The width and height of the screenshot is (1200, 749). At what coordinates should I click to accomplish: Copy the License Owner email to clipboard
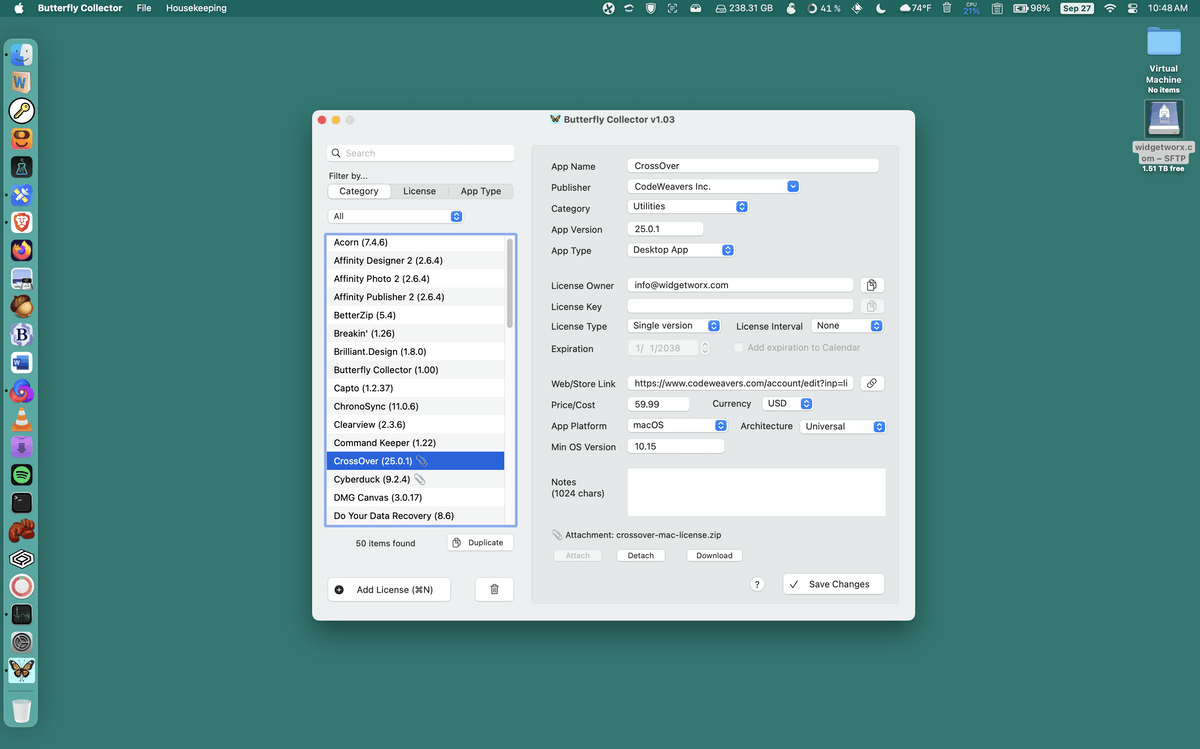(x=871, y=285)
